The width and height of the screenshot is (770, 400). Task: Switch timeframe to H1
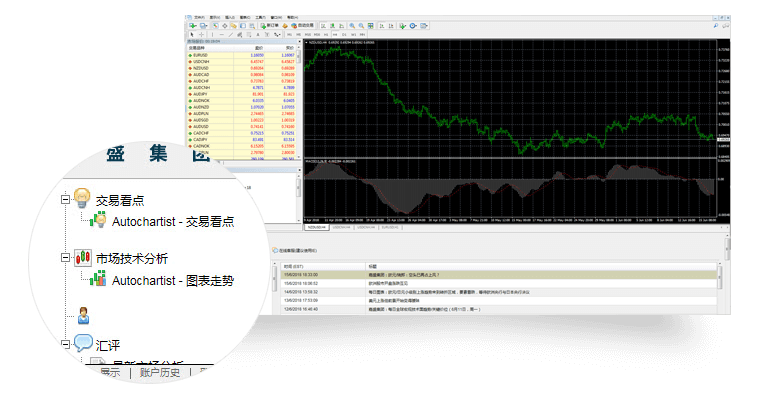326,34
